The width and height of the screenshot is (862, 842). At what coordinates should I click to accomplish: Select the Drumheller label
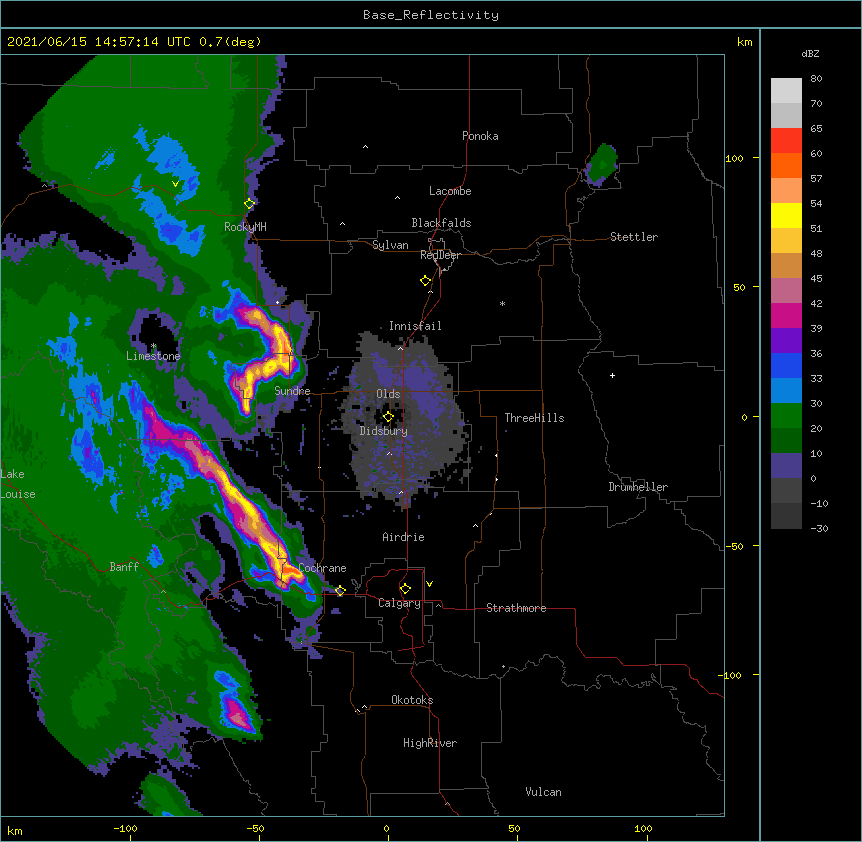coord(638,487)
